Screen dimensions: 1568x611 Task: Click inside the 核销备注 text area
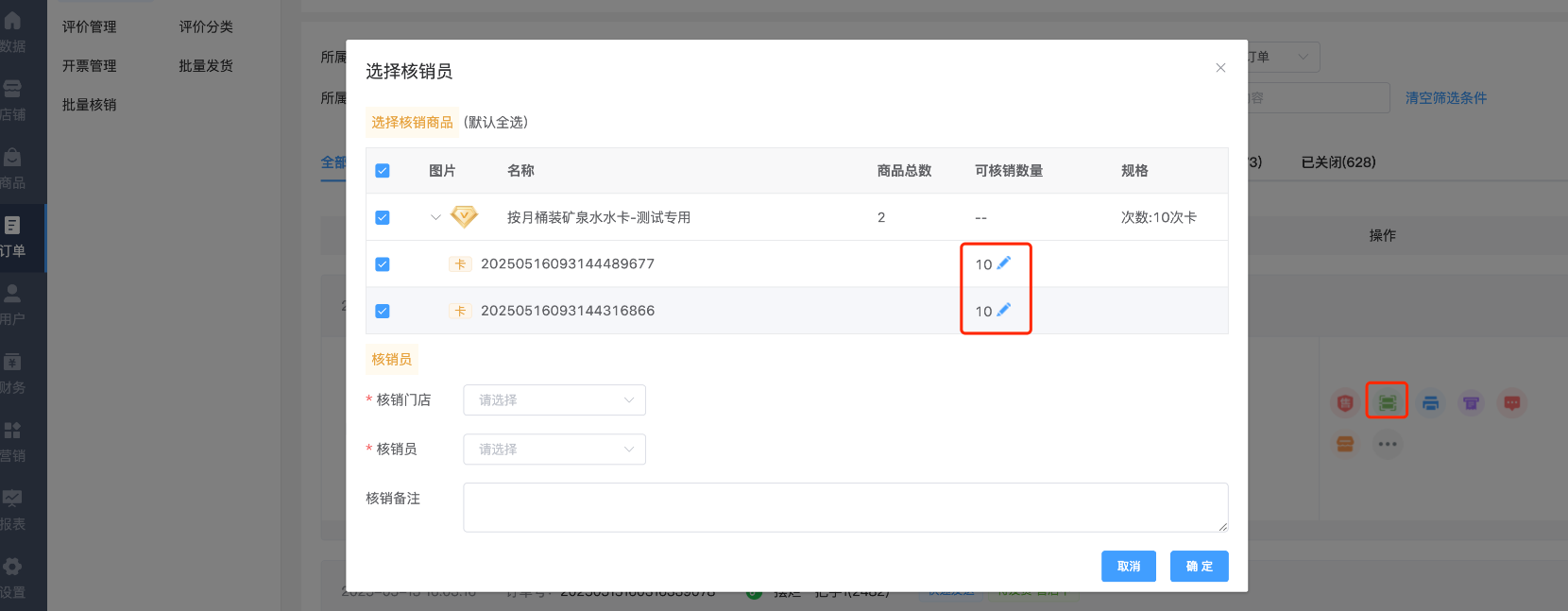coord(845,507)
